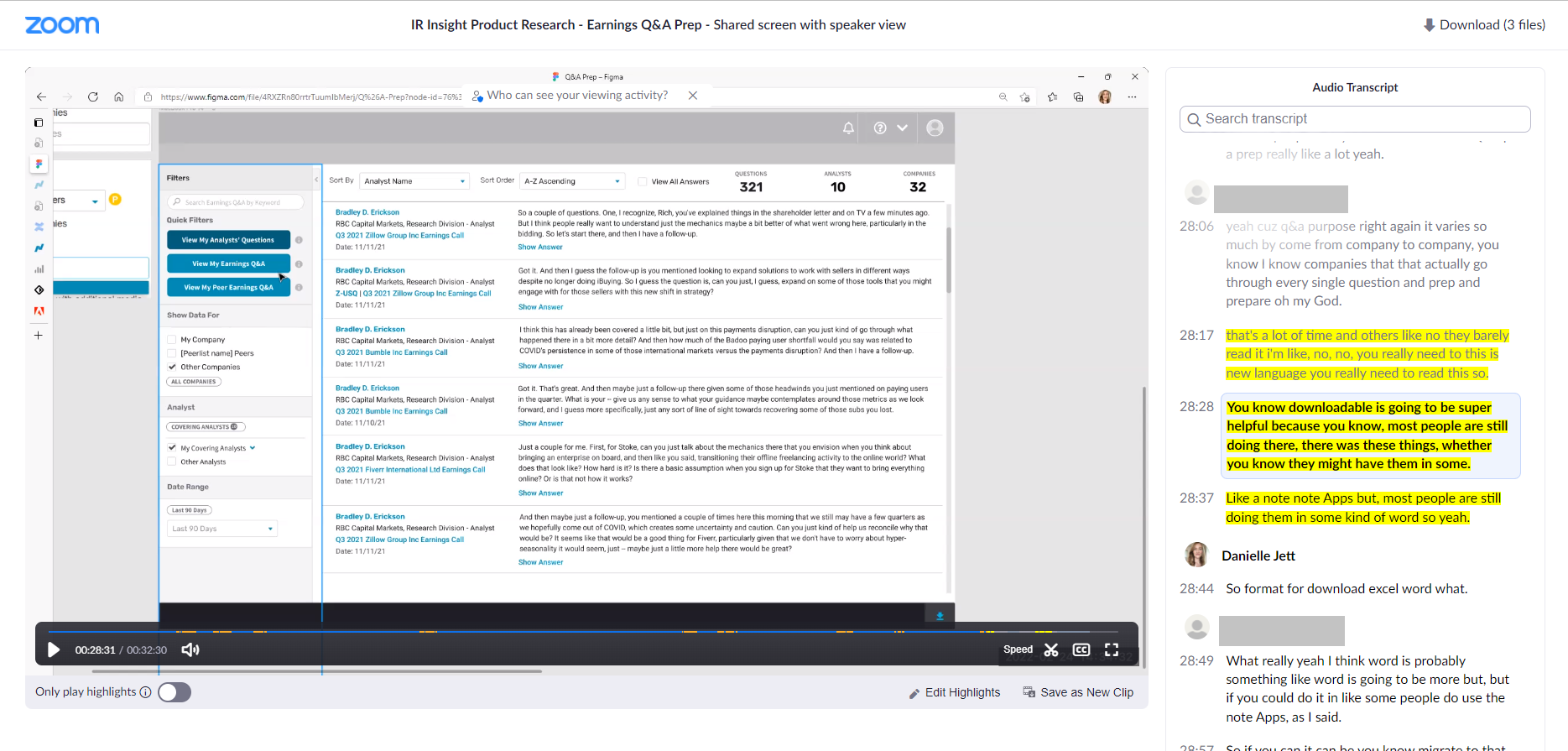Open the Adobe tab in sidebar
The height and width of the screenshot is (751, 1568).
(x=39, y=310)
